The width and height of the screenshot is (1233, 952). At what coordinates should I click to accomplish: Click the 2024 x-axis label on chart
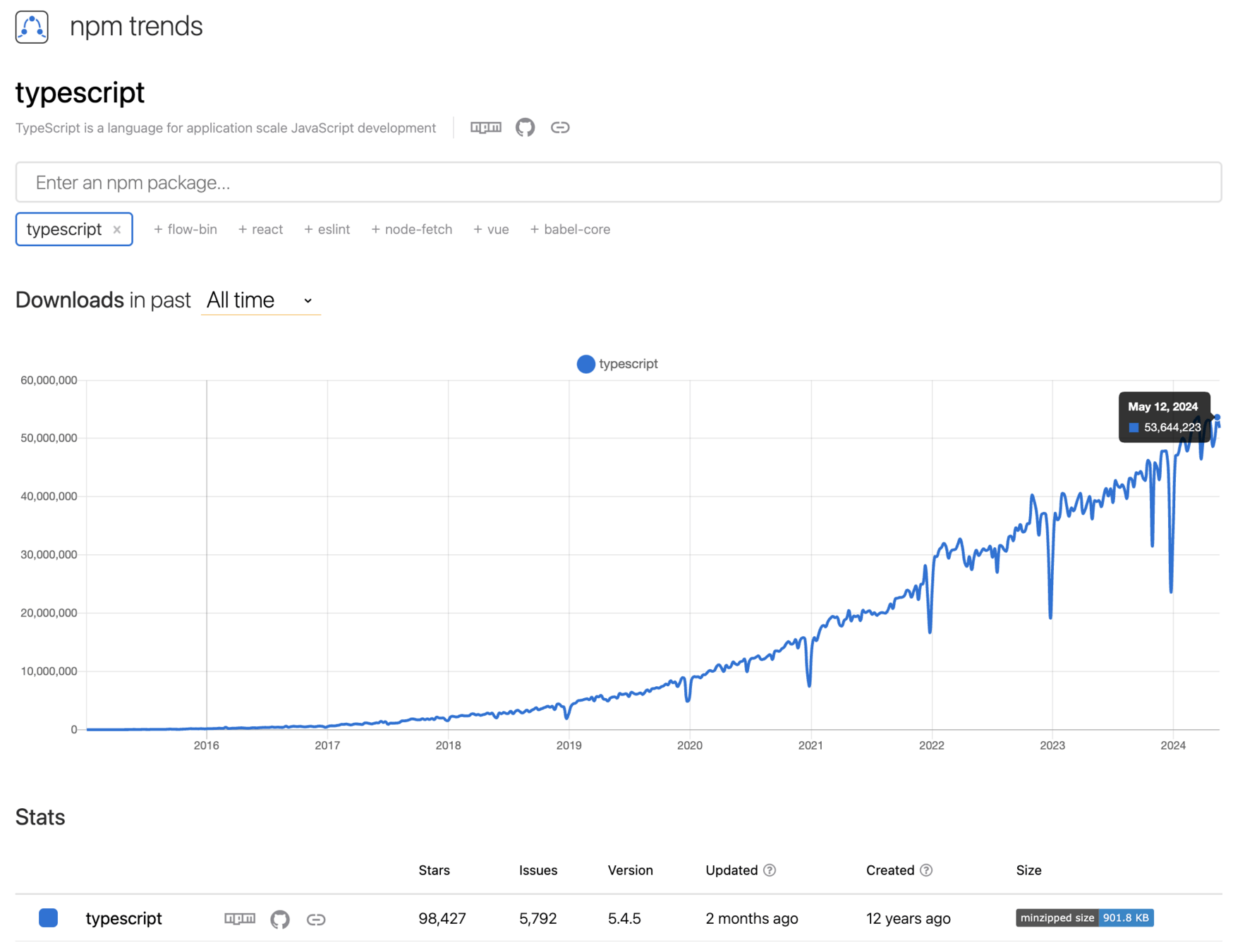pos(1173,745)
